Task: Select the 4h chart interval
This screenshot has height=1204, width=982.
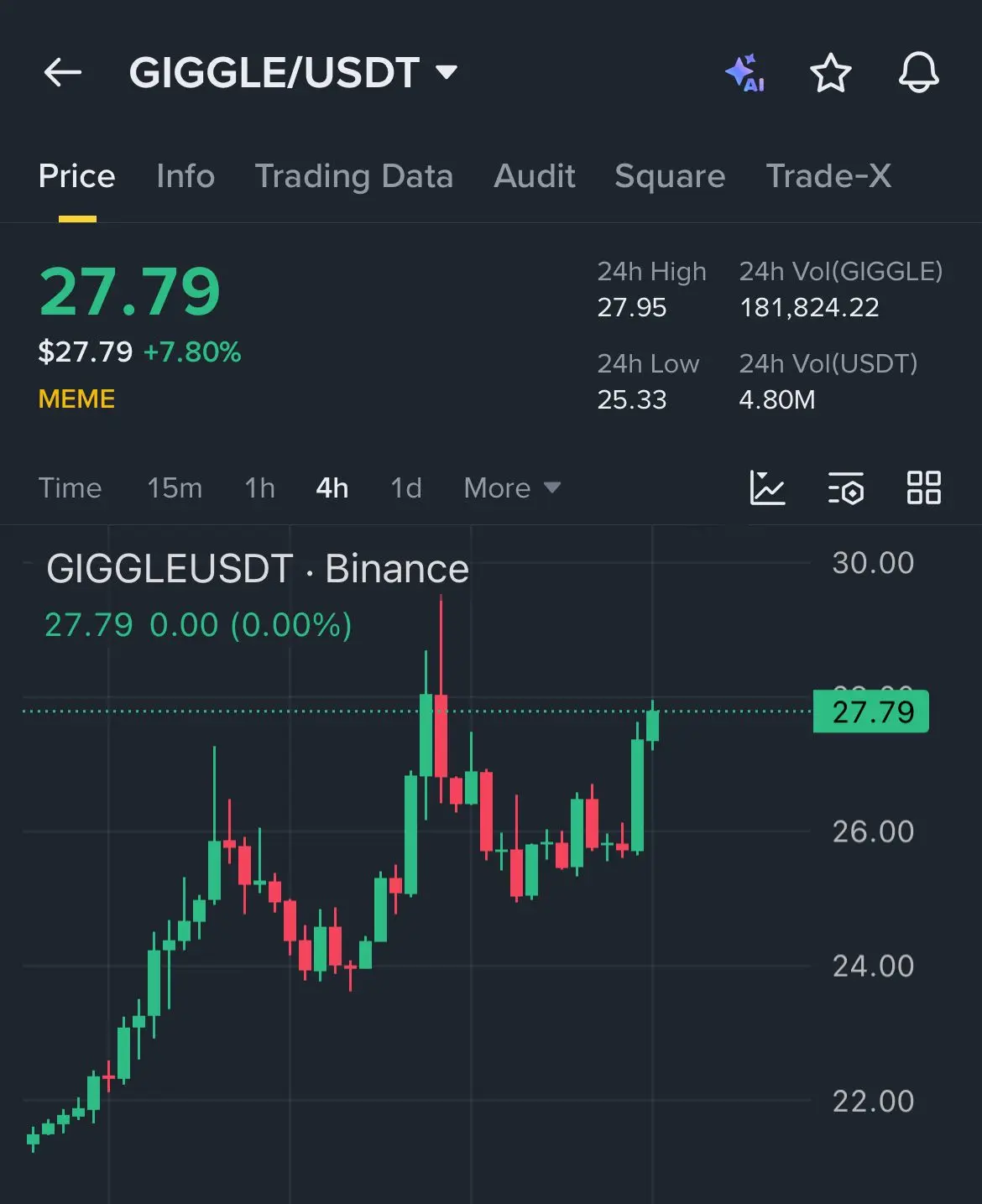Action: 332,488
